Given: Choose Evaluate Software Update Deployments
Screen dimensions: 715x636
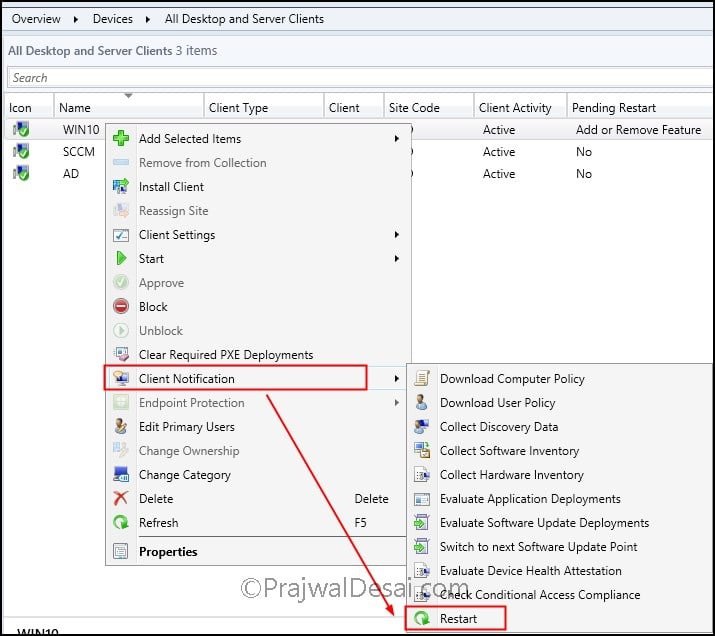Looking at the screenshot, I should coord(544,522).
